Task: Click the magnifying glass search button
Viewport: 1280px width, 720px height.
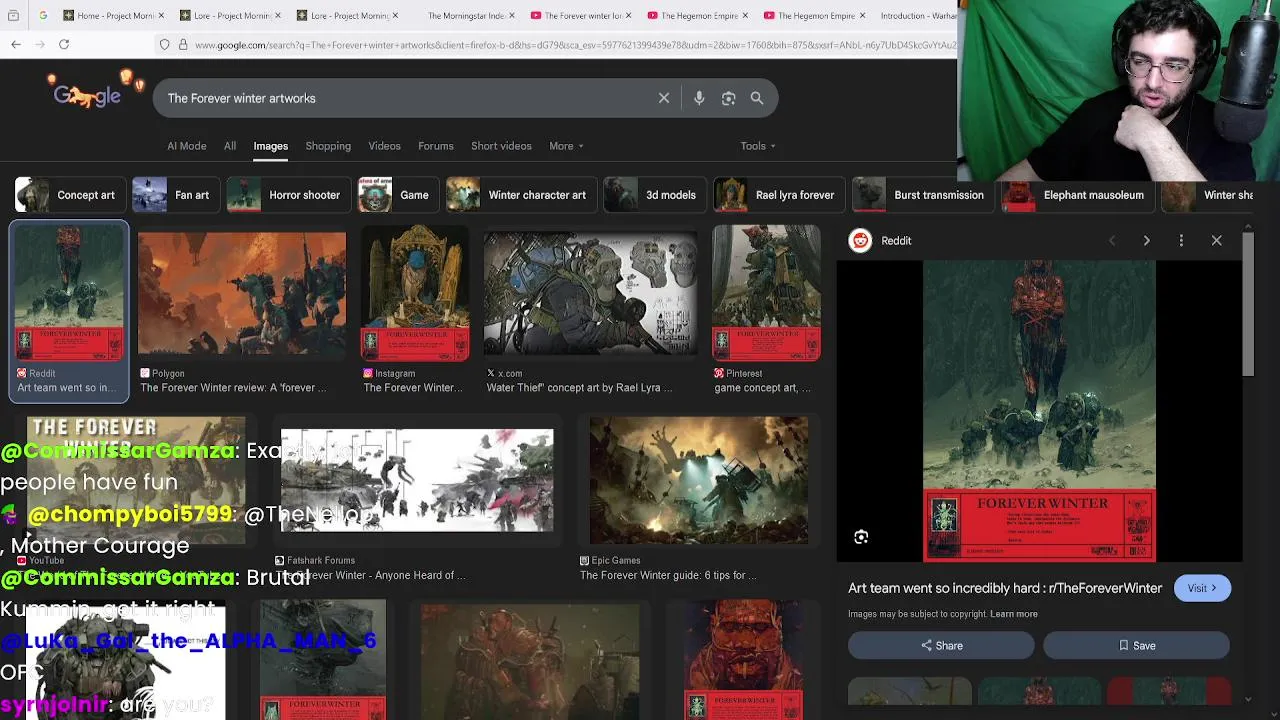Action: pos(757,98)
